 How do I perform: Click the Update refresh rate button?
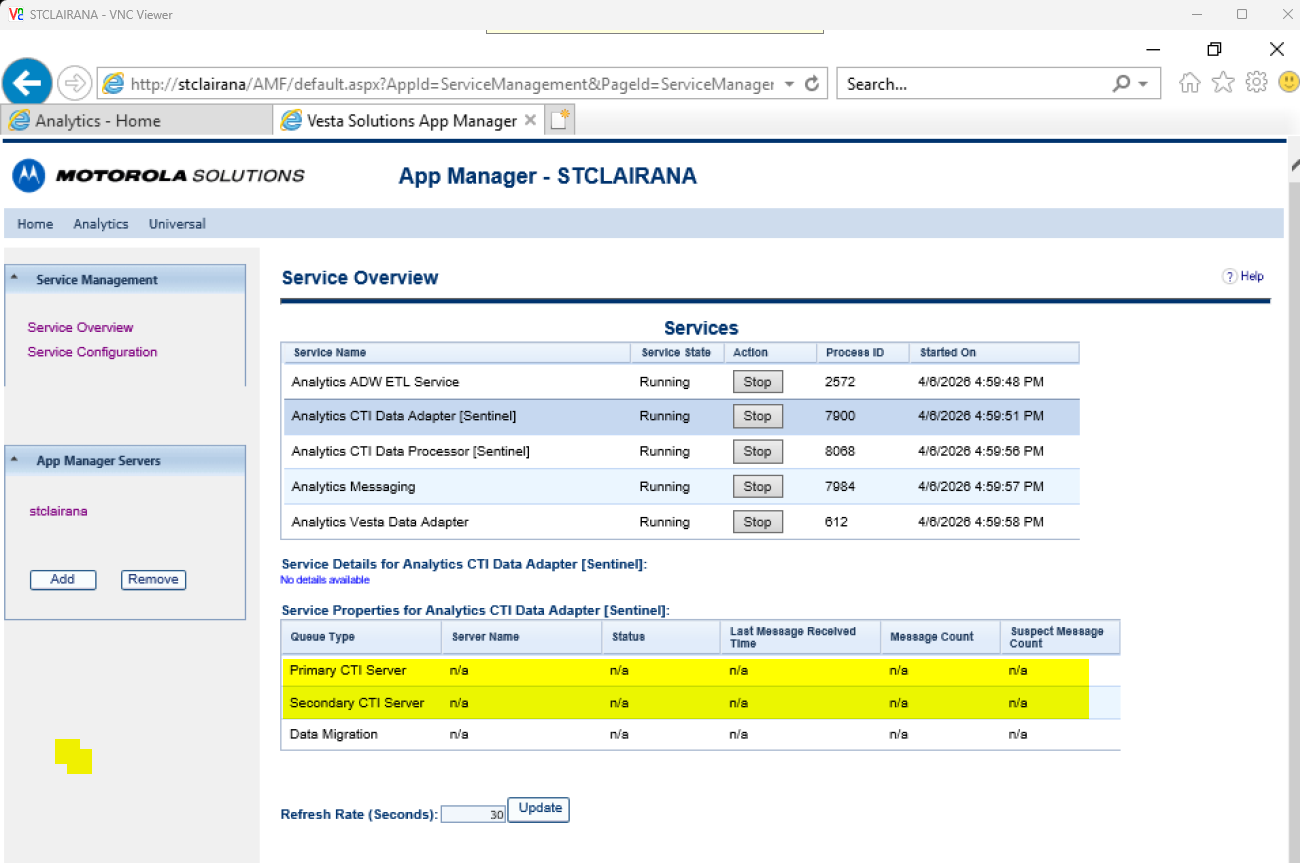tap(540, 809)
